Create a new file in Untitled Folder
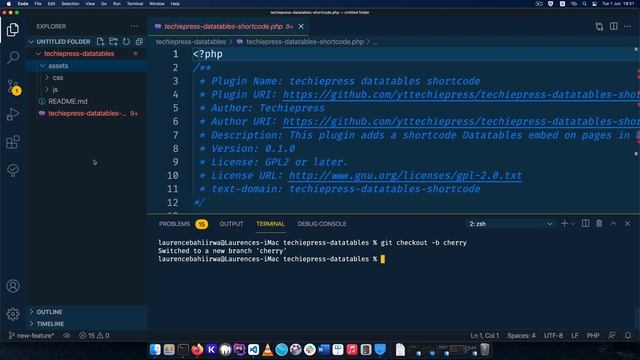The image size is (640, 360). (100, 42)
